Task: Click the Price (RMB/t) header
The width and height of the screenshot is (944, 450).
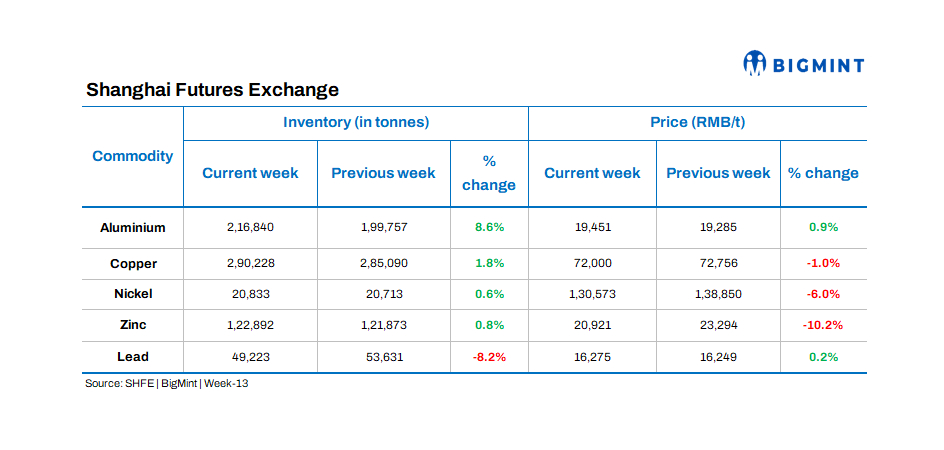Action: tap(697, 122)
